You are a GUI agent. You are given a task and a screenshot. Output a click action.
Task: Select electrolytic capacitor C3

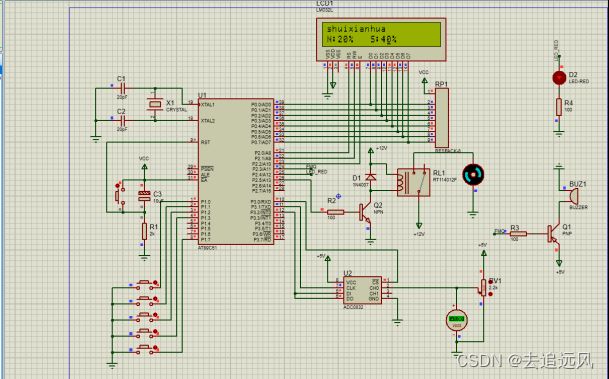pyautogui.click(x=144, y=196)
